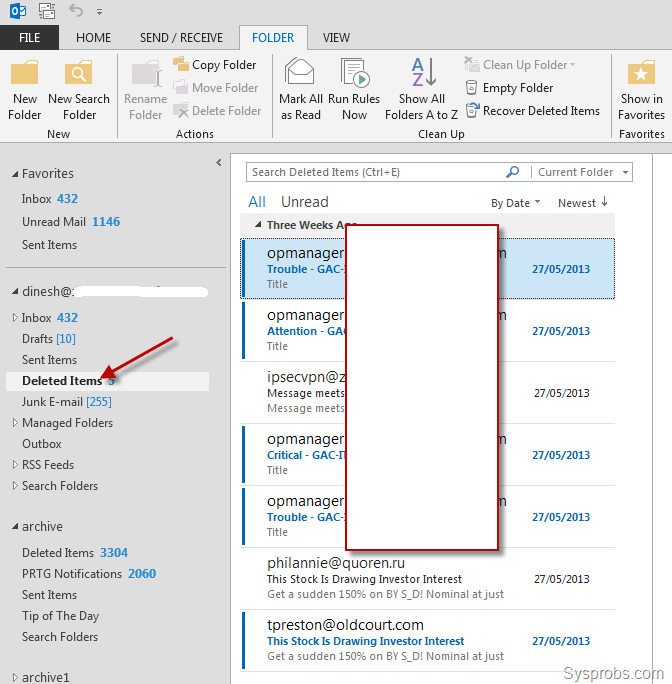Screen dimensions: 672x684
Task: Toggle the Unread filter for messages
Action: 304,202
